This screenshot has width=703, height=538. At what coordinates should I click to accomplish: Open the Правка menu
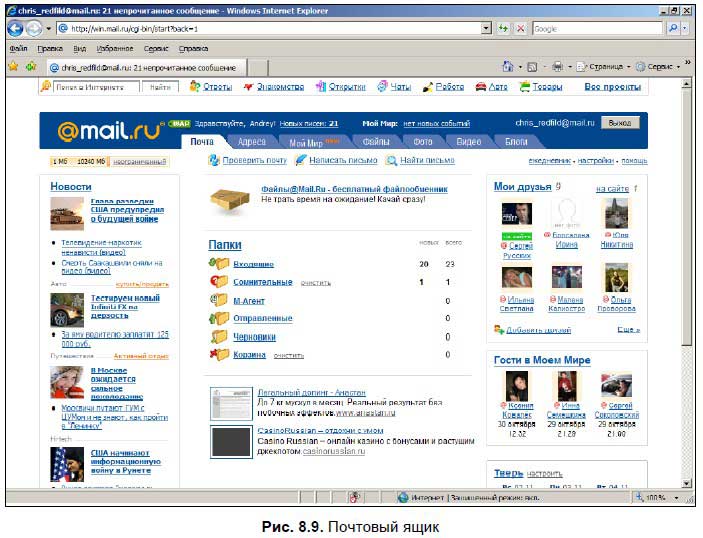(x=50, y=48)
